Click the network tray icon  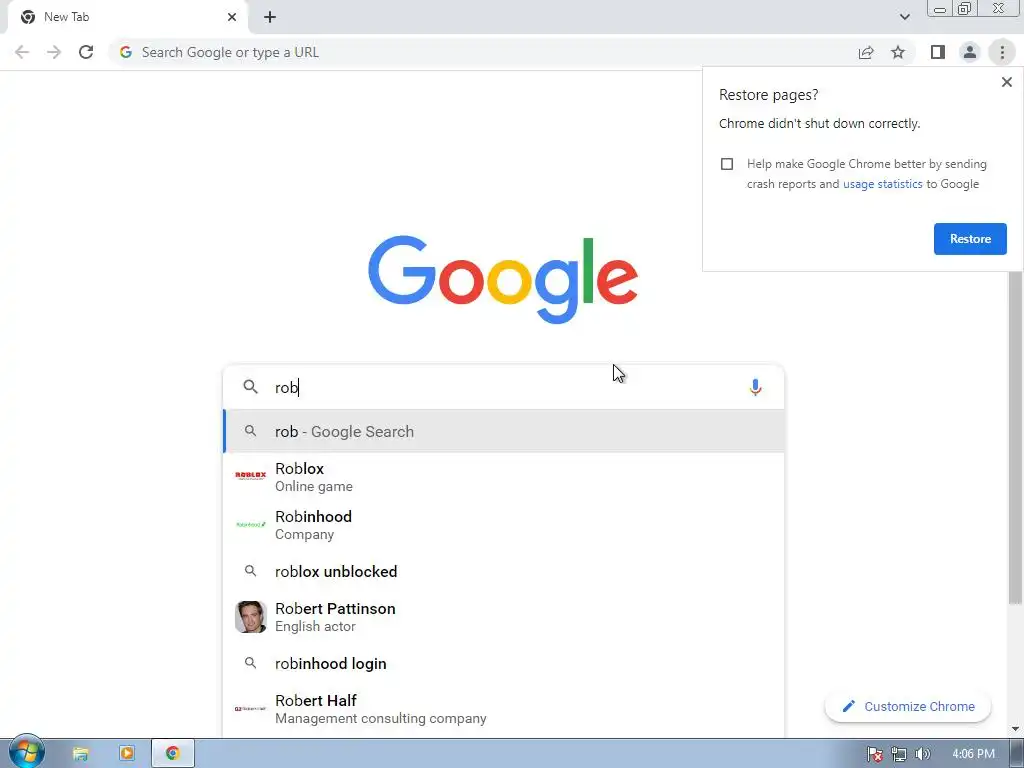(x=899, y=754)
